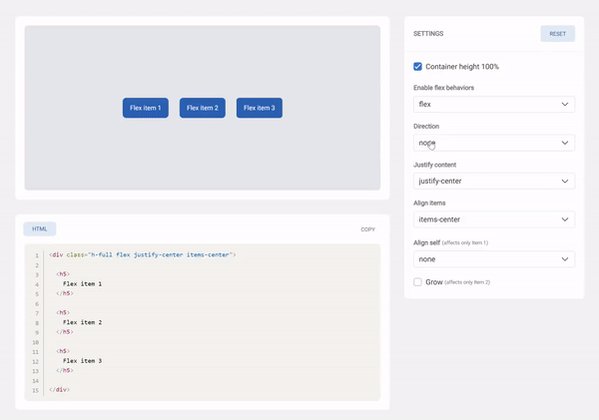Screen dimensions: 599x420
Task: Click line number 1 in code gutter
Action: pos(37,255)
